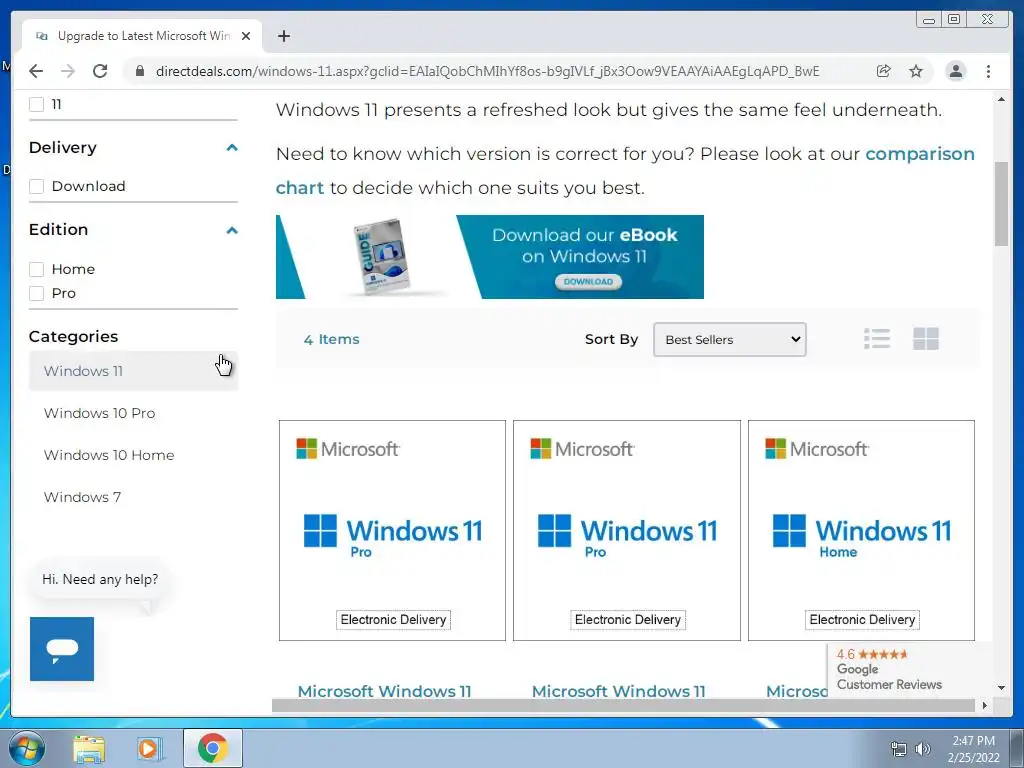Click the browser forward arrow
Viewport: 1024px width, 768px height.
point(68,71)
